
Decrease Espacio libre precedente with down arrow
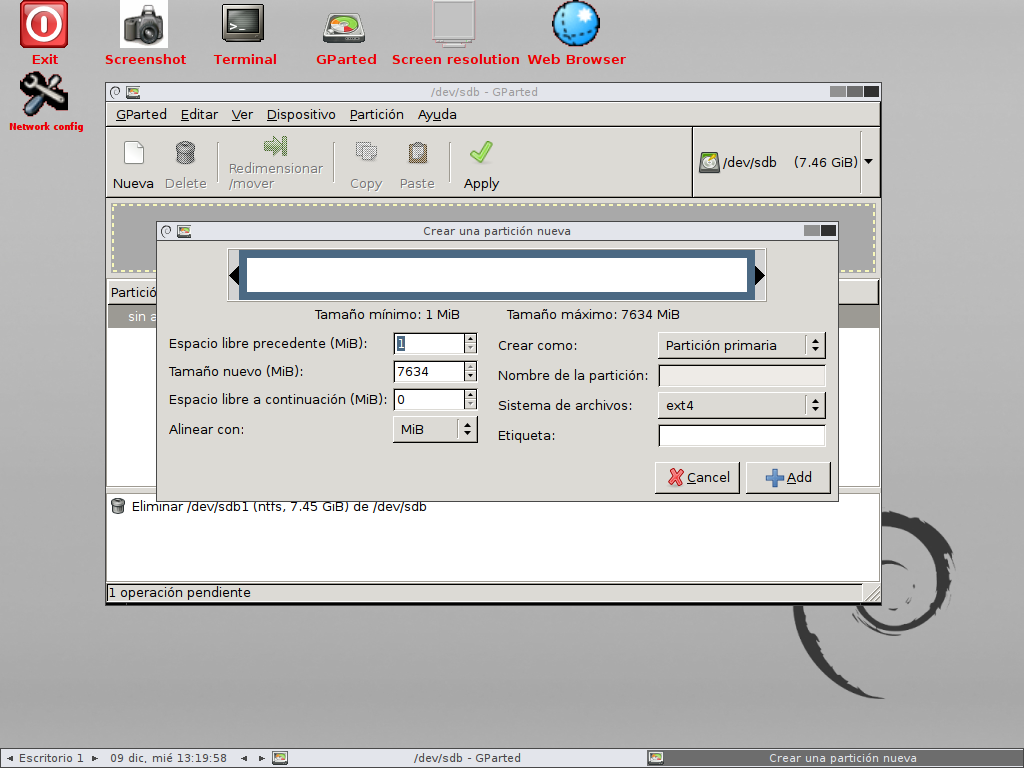pos(470,349)
